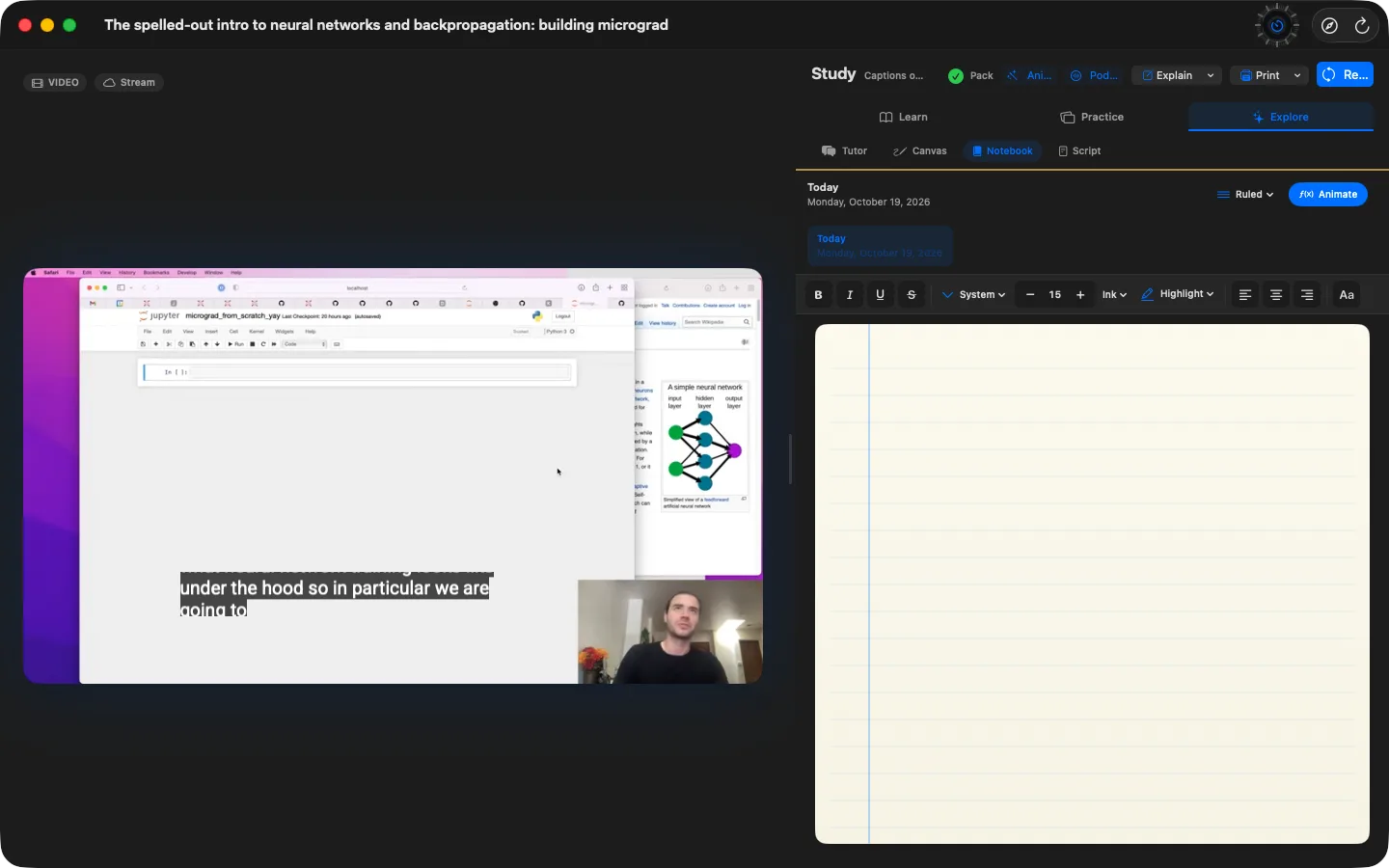Screen dimensions: 1389x868
Task: Select the Stream mode toggle
Action: [x=129, y=83]
